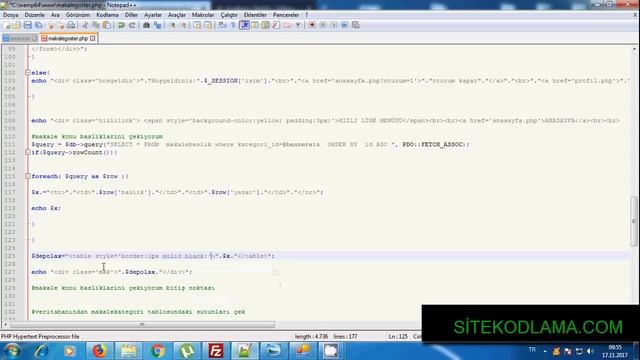The width and height of the screenshot is (640, 360).
Task: Open Firefox from the taskbar
Action: pyautogui.click(x=99, y=351)
